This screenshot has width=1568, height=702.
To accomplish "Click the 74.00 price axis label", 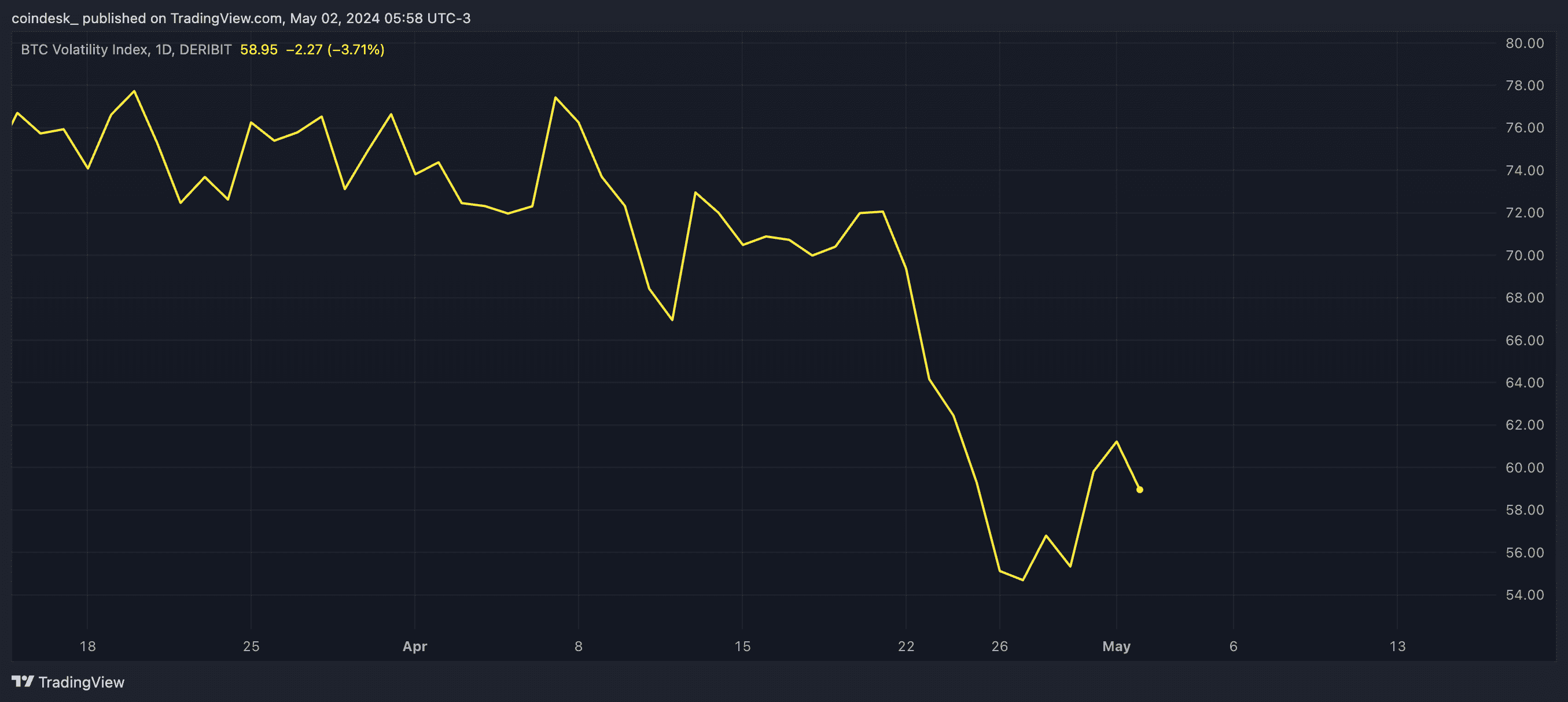I will [x=1525, y=171].
